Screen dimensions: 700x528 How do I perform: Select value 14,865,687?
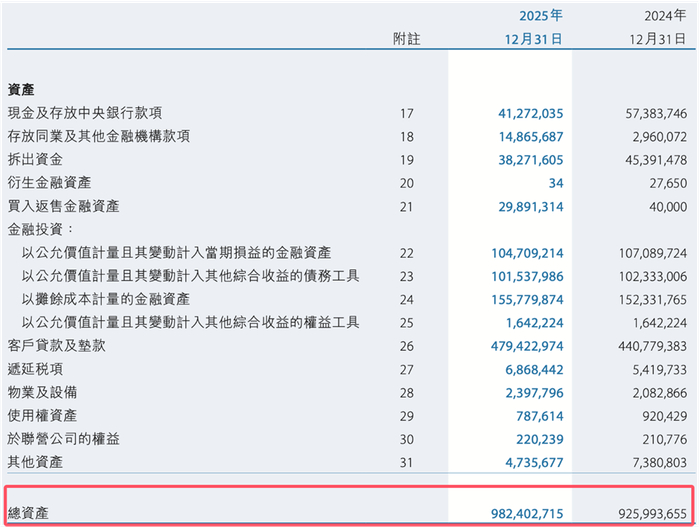(x=531, y=137)
